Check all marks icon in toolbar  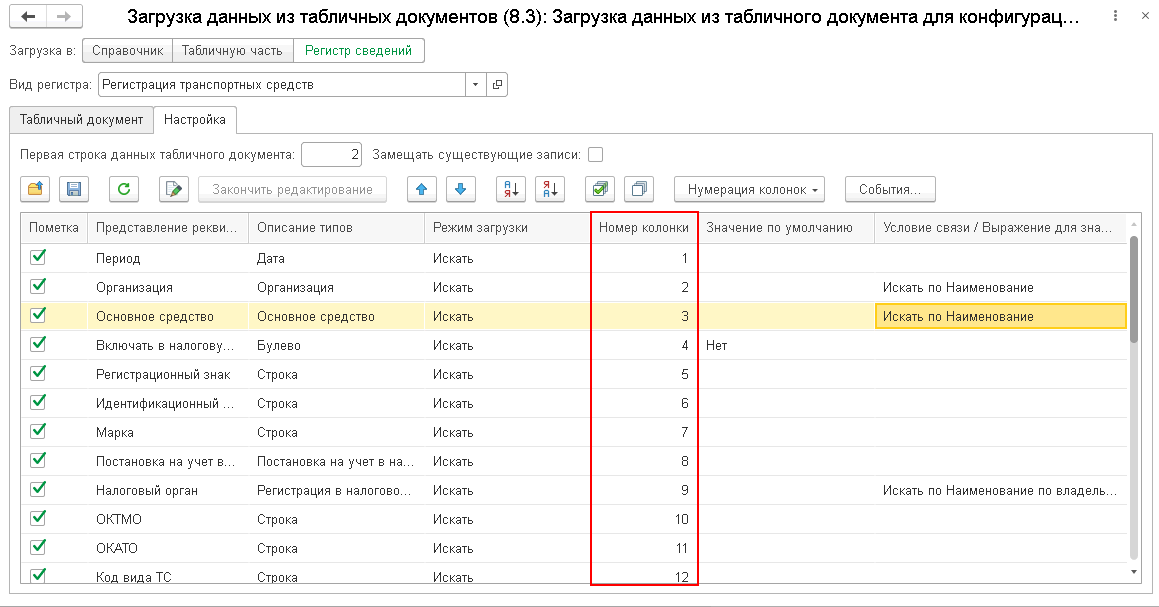click(599, 189)
